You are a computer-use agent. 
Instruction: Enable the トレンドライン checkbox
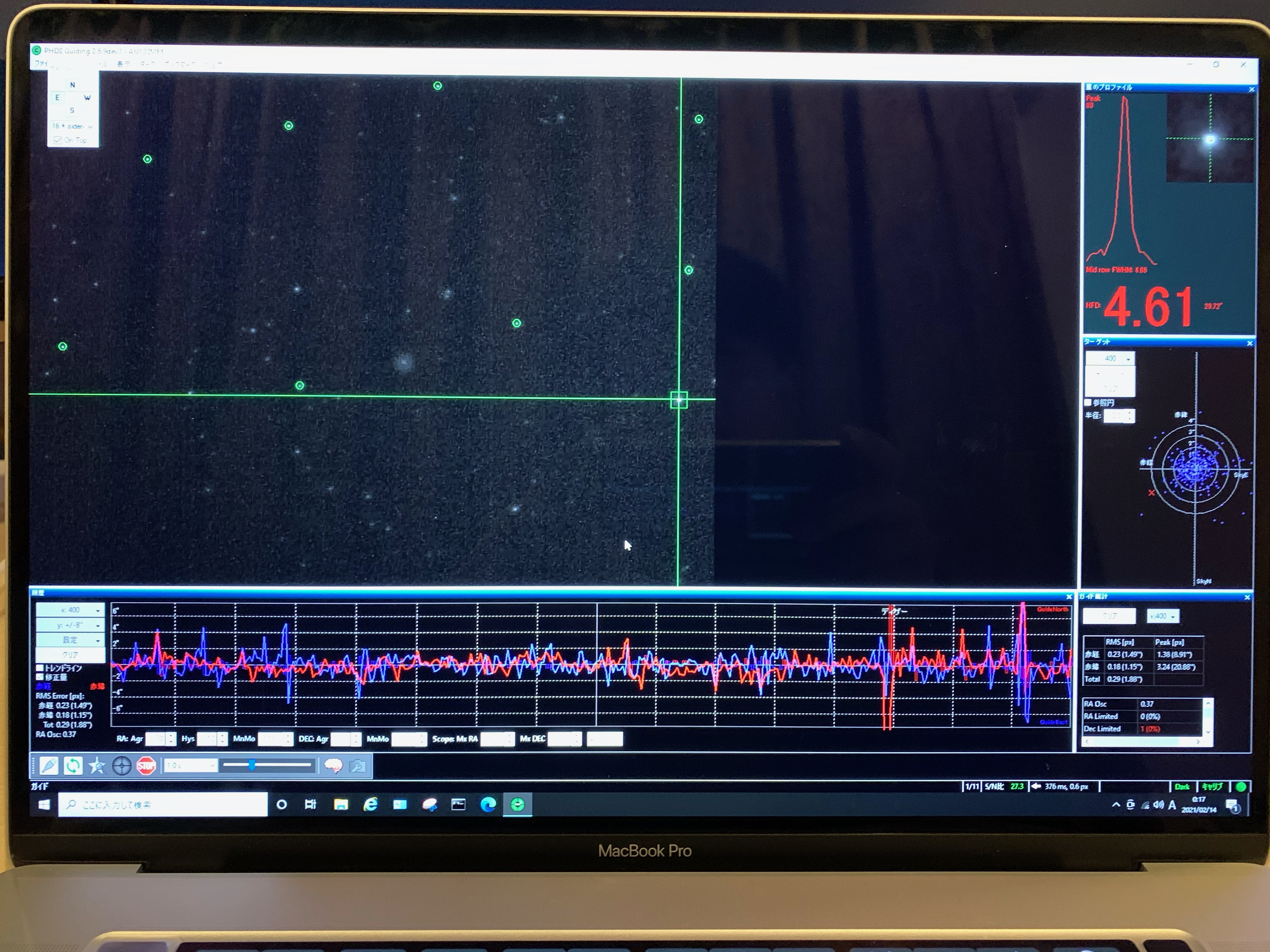tap(40, 668)
